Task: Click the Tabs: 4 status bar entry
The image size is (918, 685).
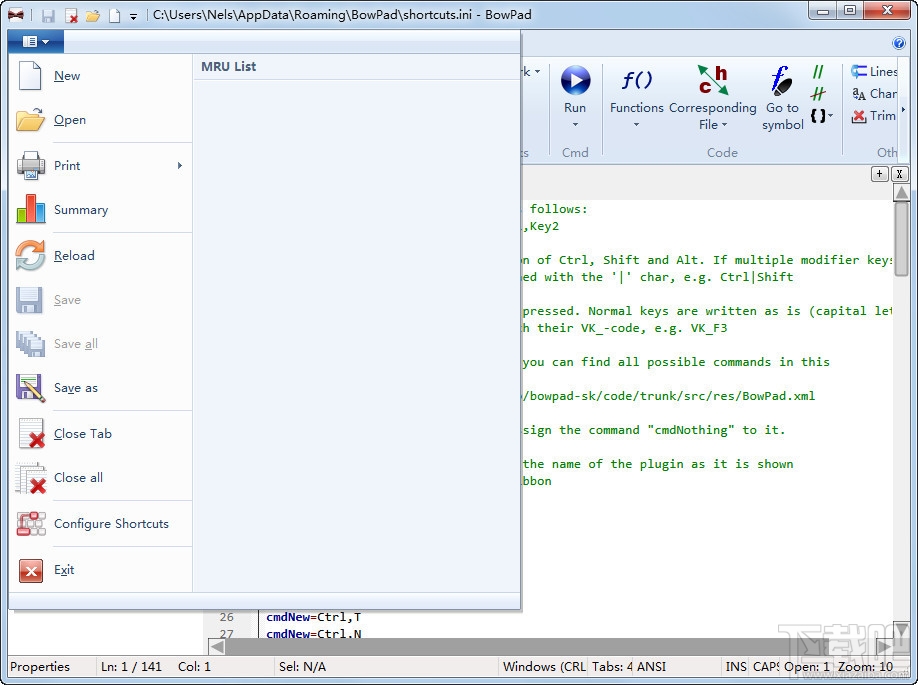Action: point(612,667)
